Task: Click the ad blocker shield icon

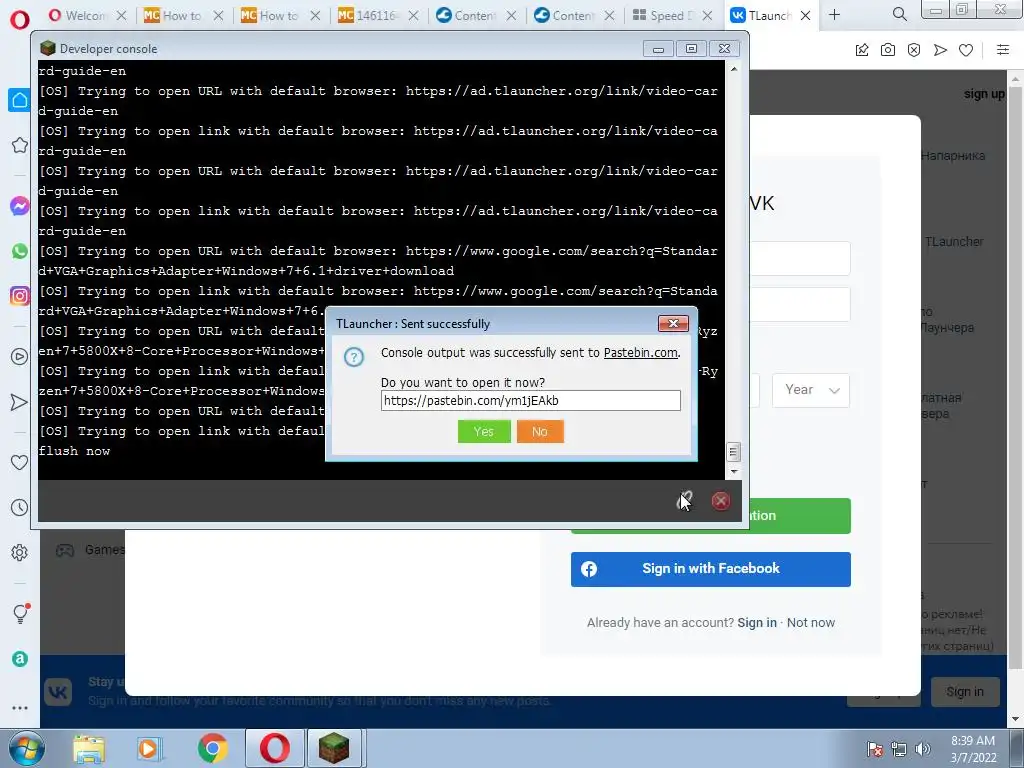Action: (x=914, y=50)
